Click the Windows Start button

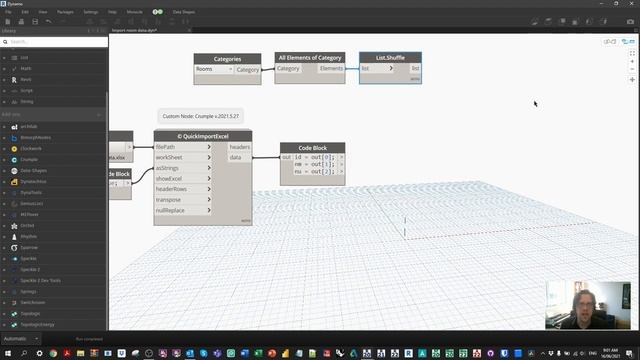point(8,353)
